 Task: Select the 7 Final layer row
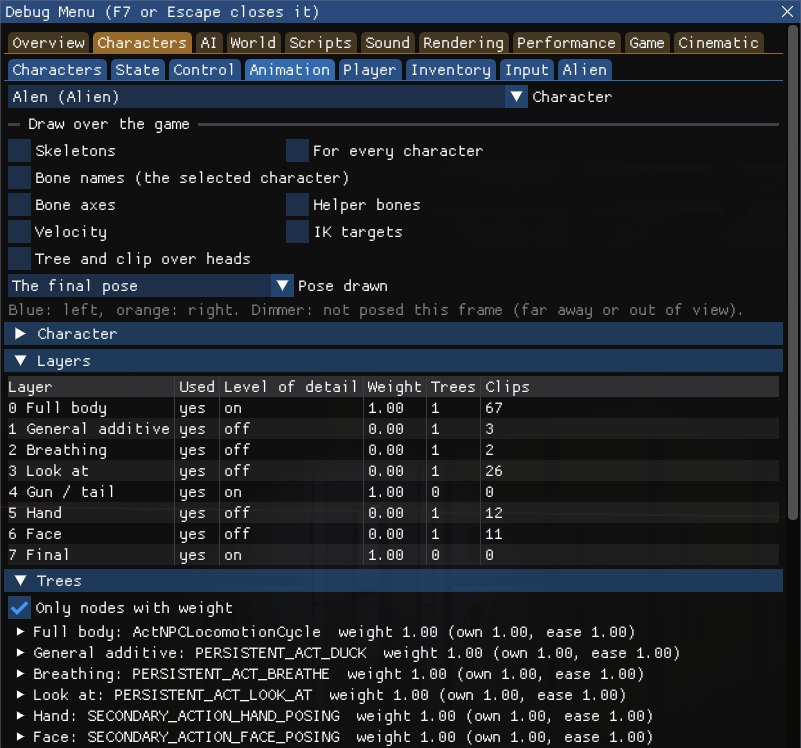click(393, 555)
